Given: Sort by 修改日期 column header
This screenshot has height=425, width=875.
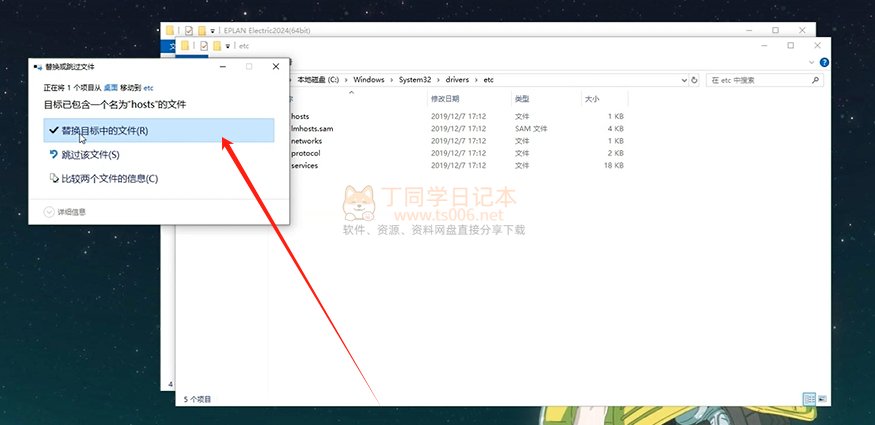Looking at the screenshot, I should click(x=445, y=99).
